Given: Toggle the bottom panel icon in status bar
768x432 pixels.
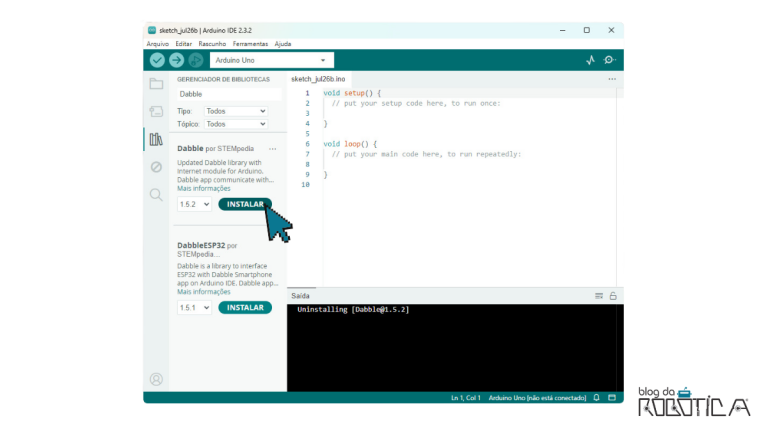Looking at the screenshot, I should coord(611,398).
